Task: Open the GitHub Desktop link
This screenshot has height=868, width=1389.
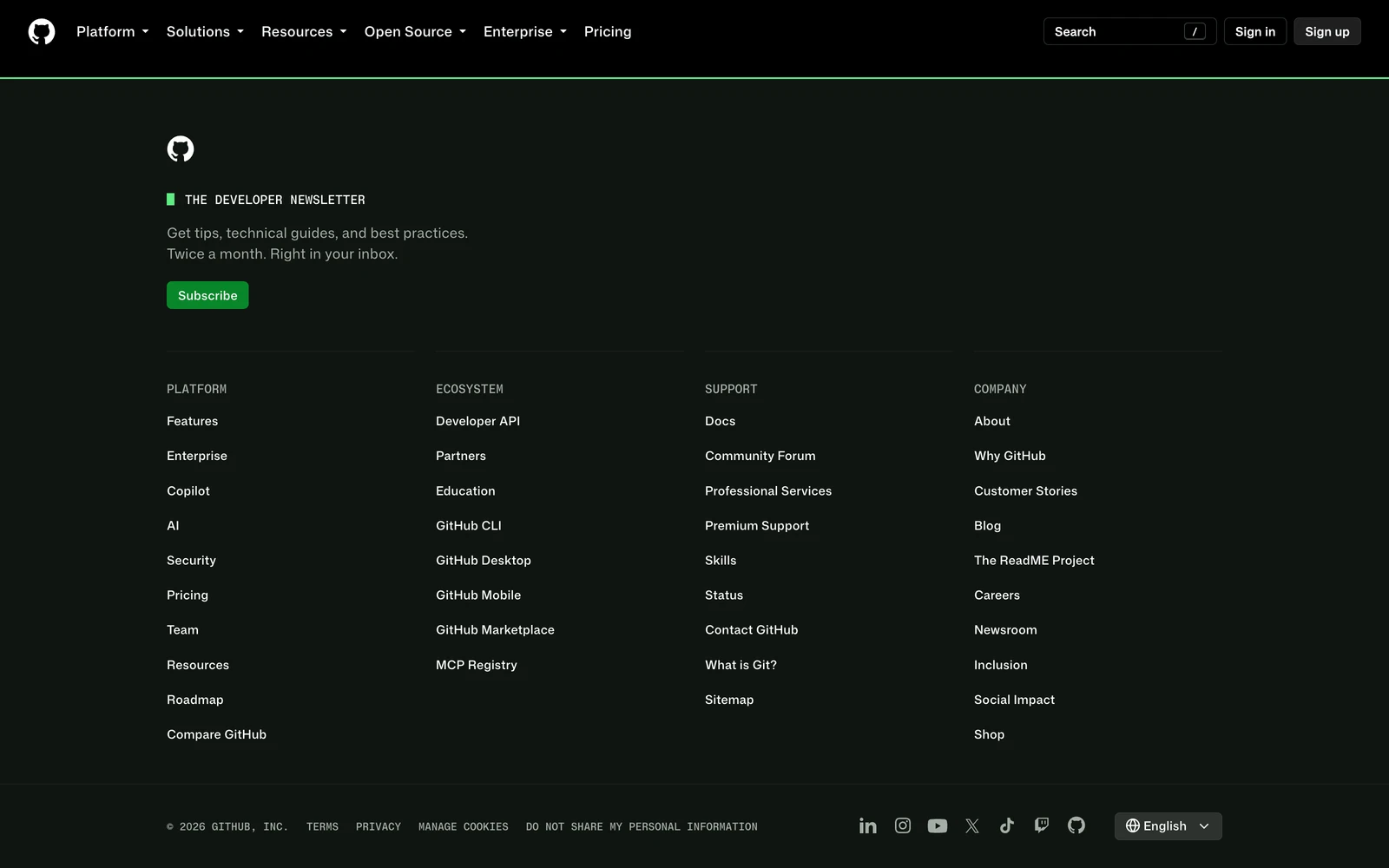Action: (x=484, y=560)
